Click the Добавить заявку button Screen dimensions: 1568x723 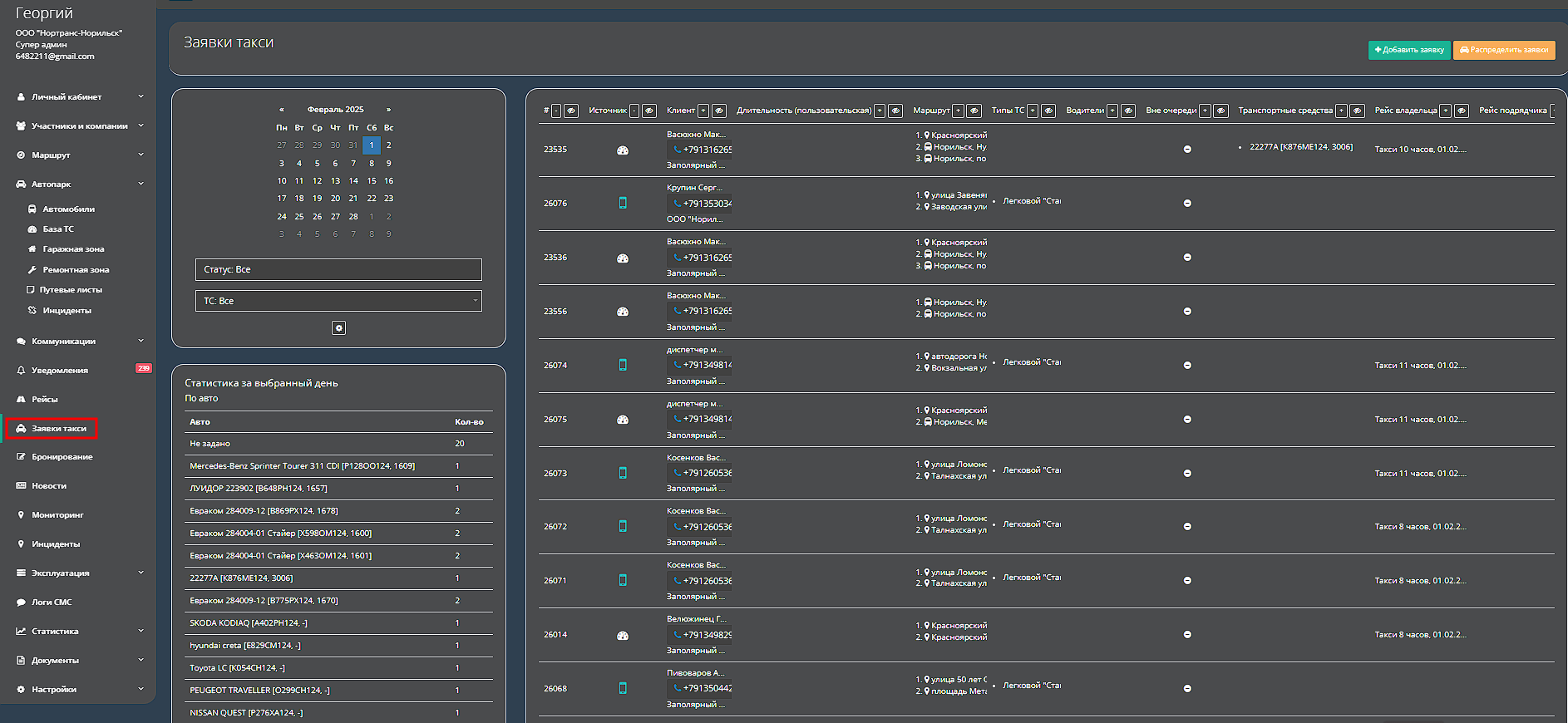coord(1409,50)
